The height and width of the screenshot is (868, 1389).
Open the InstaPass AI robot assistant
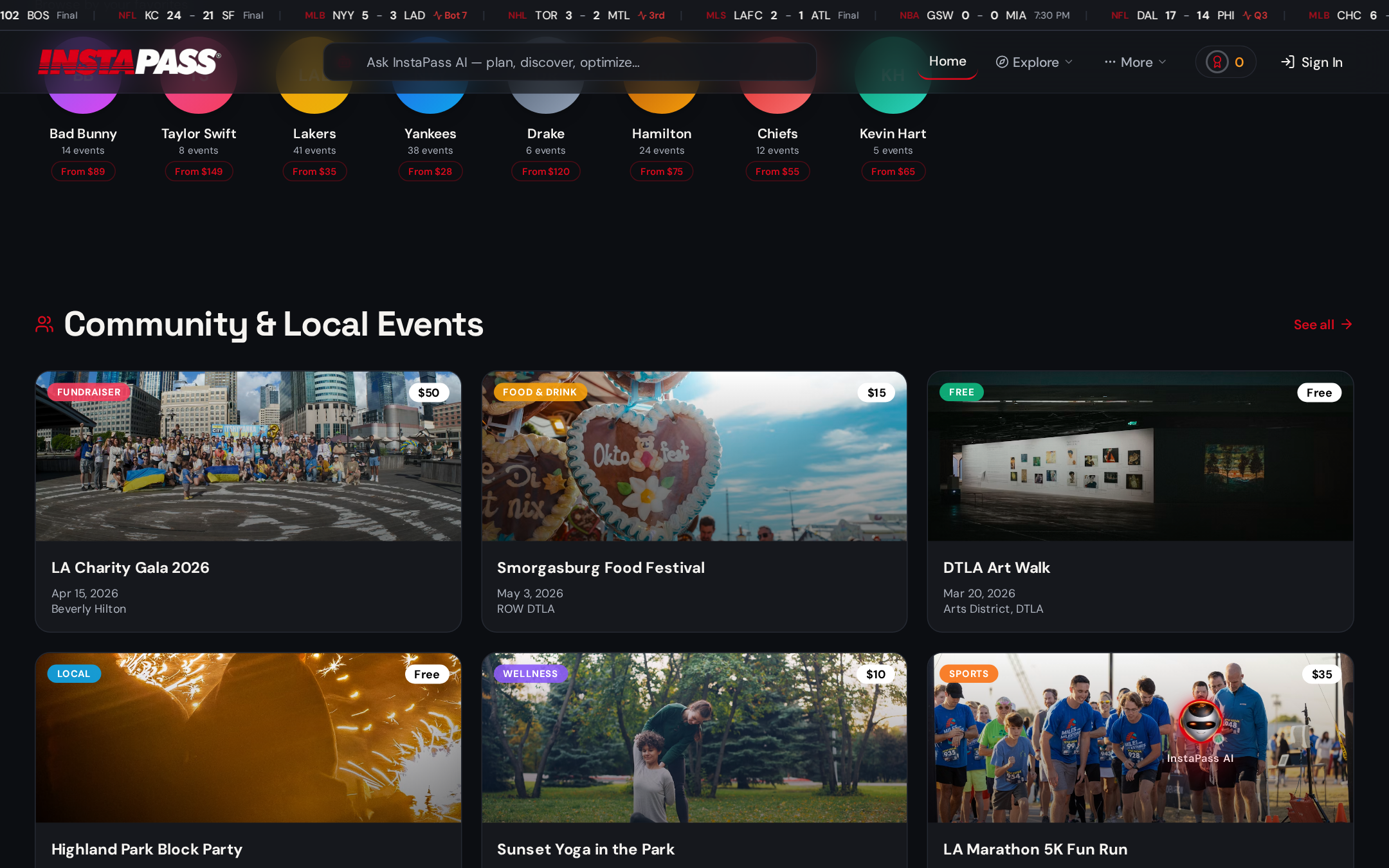(x=1200, y=721)
